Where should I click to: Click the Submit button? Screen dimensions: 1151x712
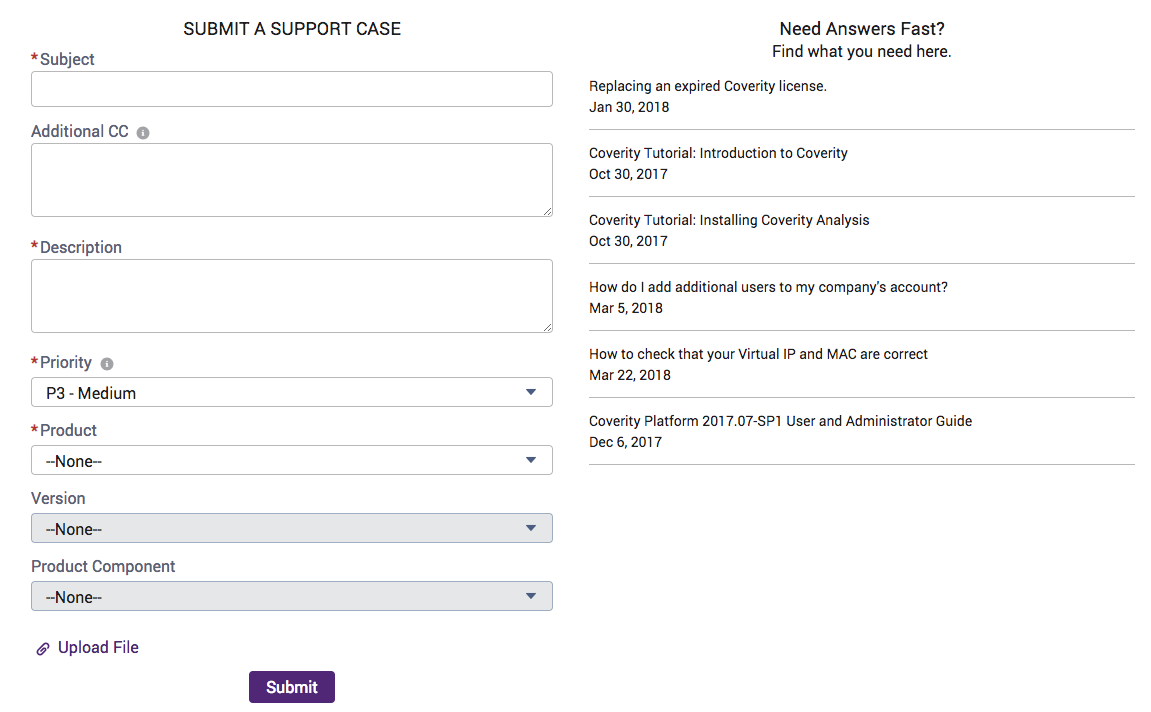coord(291,687)
